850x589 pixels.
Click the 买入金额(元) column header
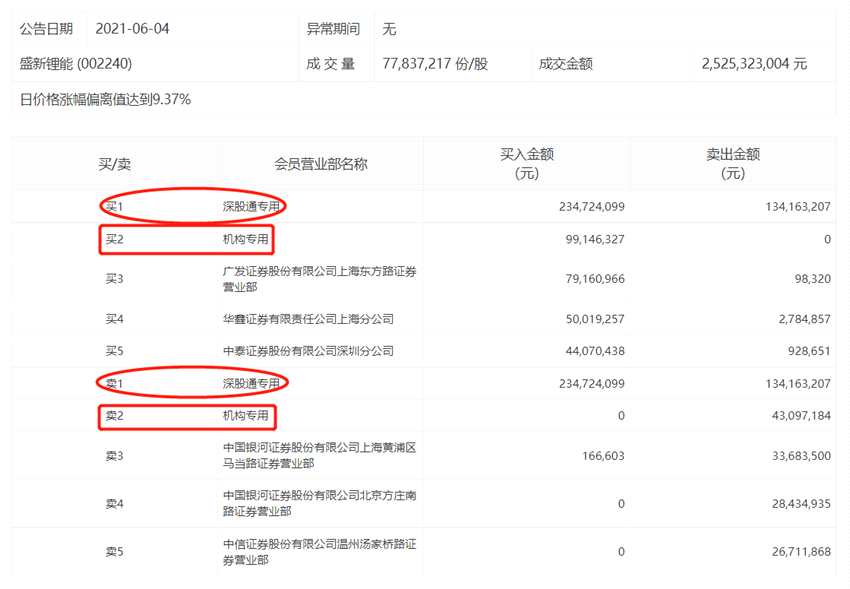(526, 164)
